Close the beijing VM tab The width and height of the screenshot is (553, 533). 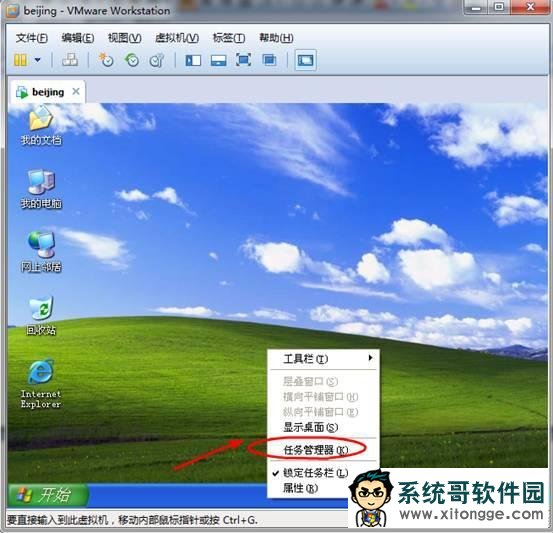tap(75, 92)
